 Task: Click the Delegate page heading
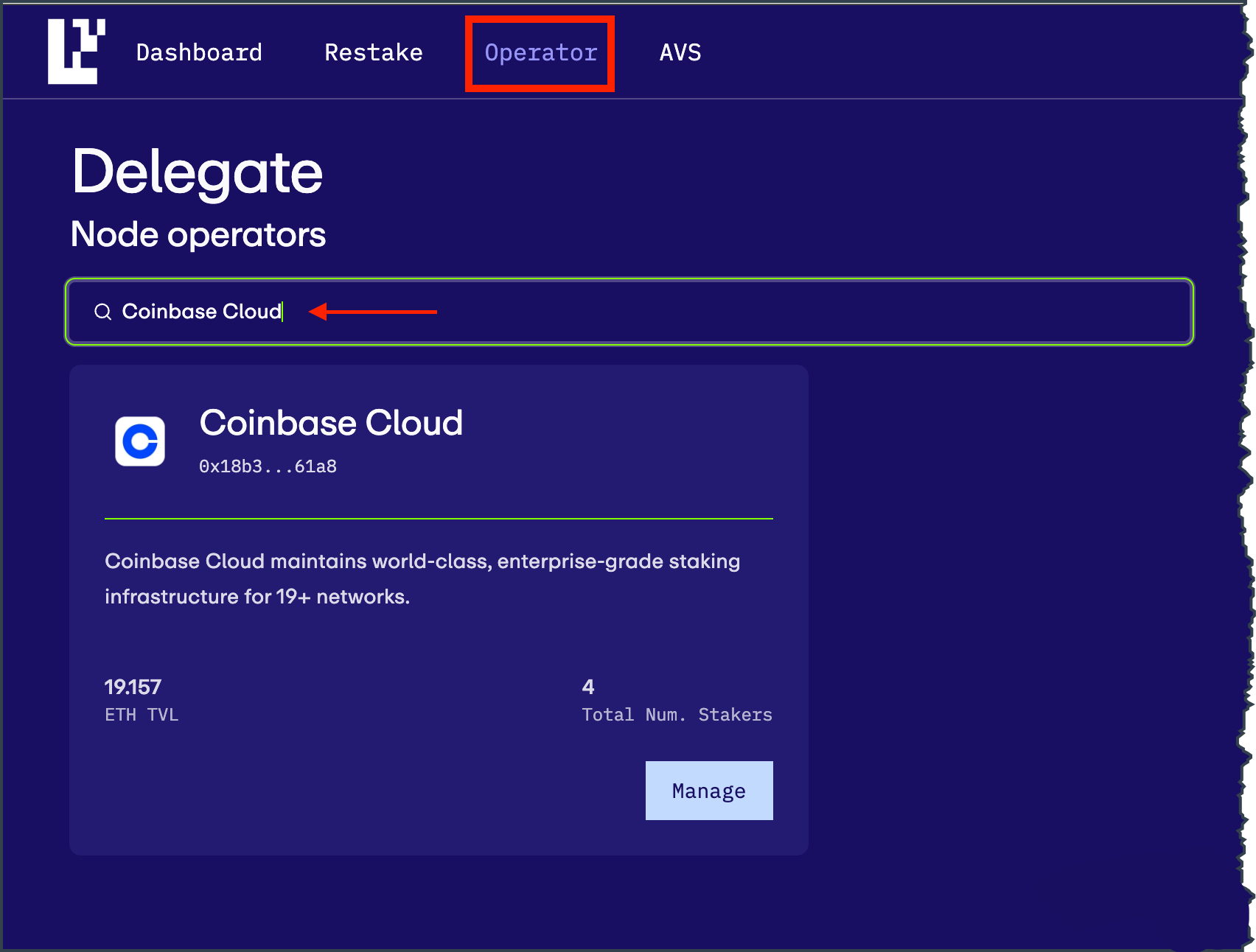coord(198,172)
